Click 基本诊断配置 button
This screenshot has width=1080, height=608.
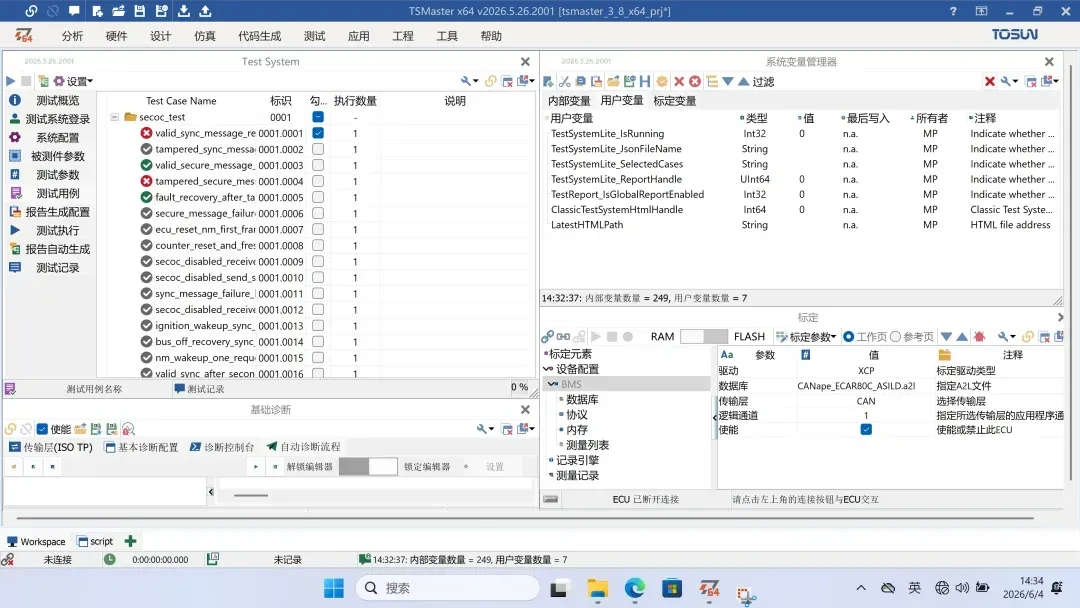pos(141,447)
